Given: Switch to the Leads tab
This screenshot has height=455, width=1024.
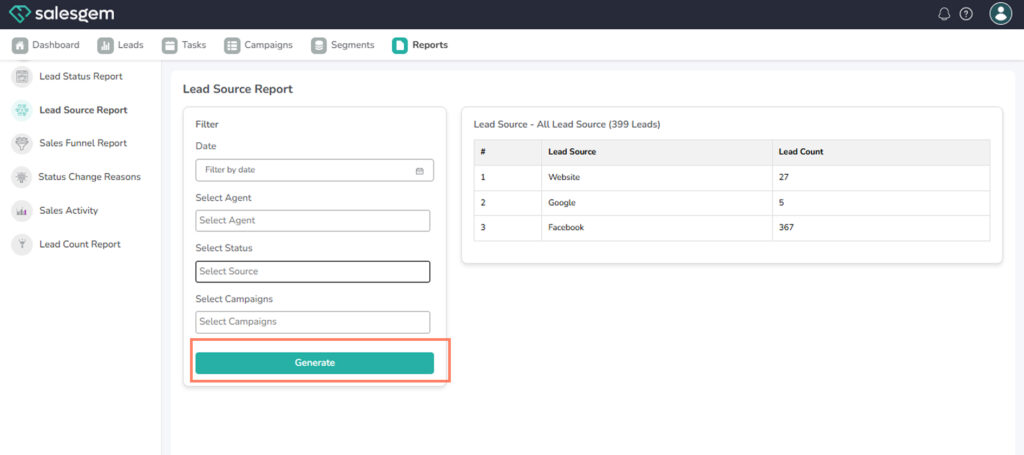Looking at the screenshot, I should point(121,45).
